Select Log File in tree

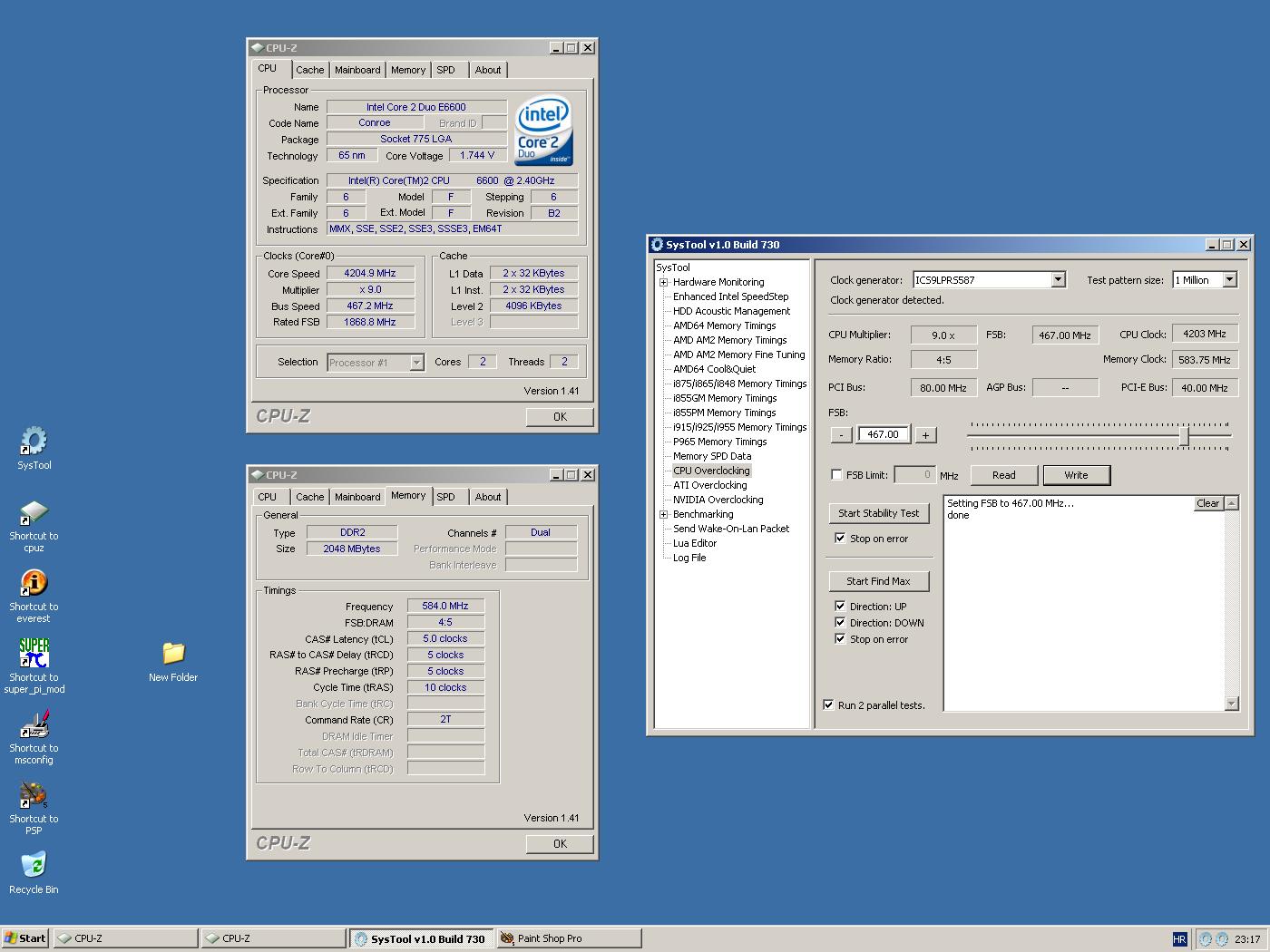pos(689,558)
